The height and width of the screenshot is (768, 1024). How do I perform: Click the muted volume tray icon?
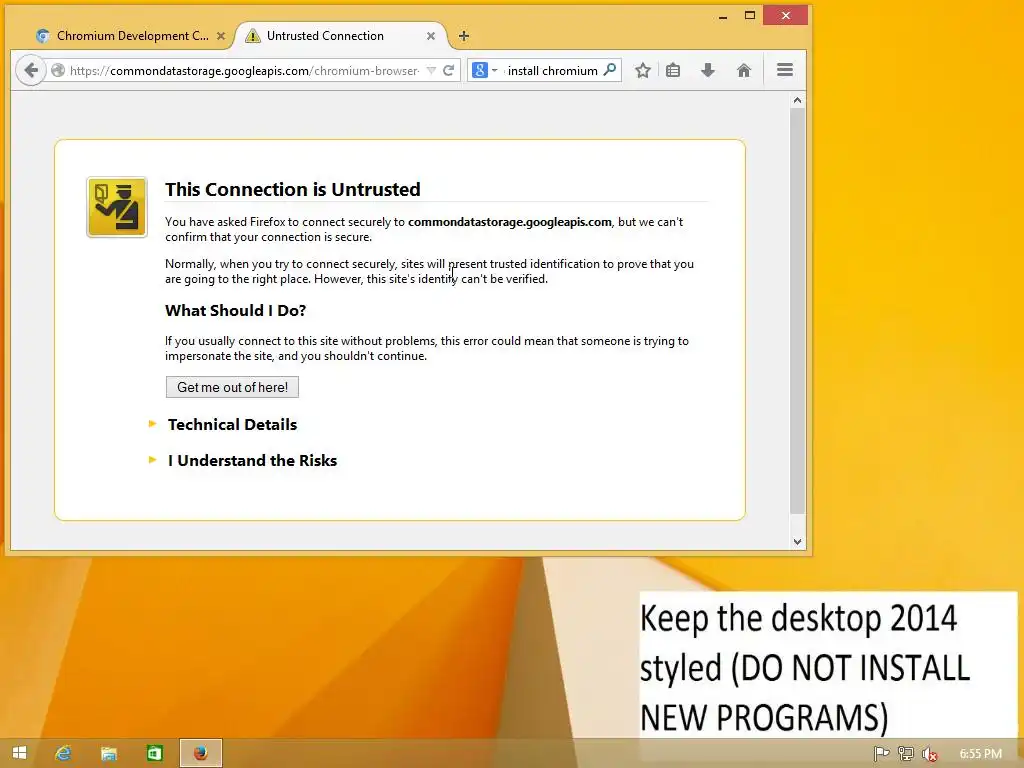[929, 754]
